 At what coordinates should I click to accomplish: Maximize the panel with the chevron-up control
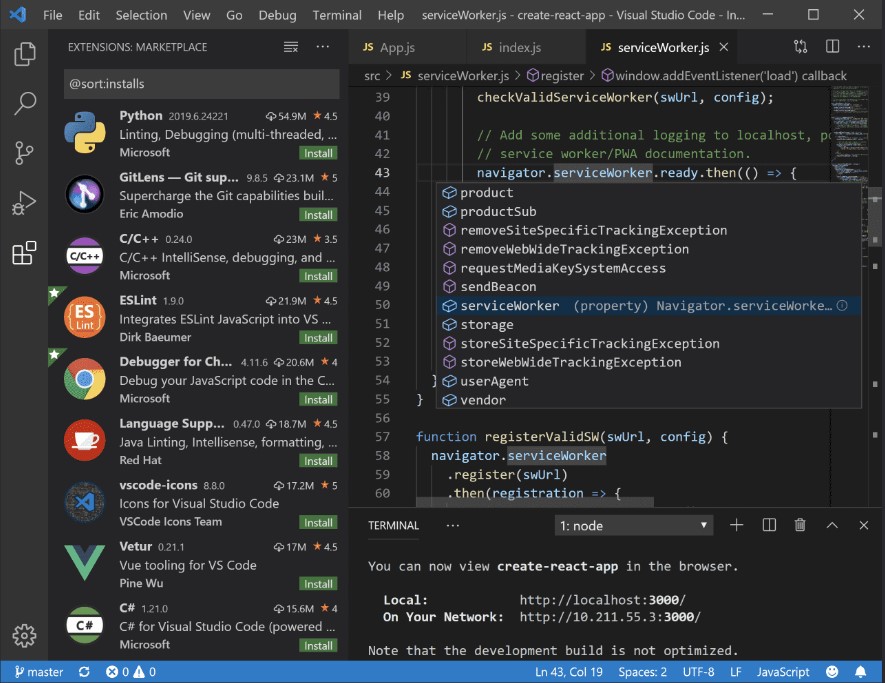pyautogui.click(x=831, y=524)
